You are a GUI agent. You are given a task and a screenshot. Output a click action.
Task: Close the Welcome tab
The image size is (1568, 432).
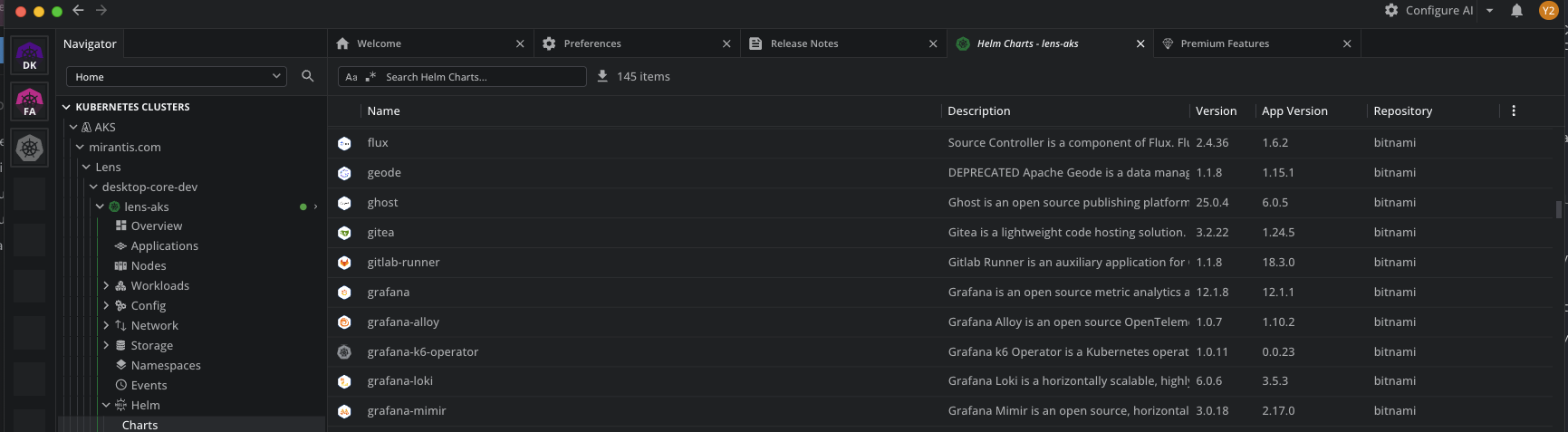[x=520, y=43]
